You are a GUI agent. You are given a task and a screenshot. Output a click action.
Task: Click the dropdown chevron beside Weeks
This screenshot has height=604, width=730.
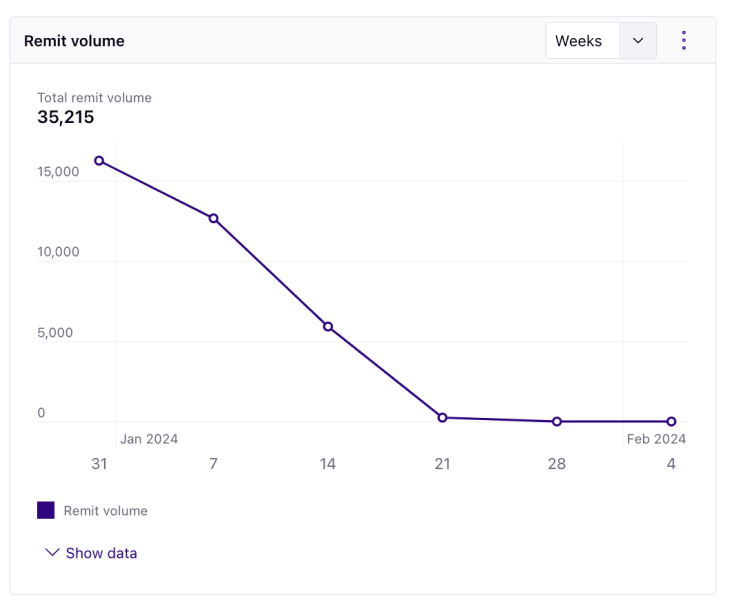coord(638,41)
